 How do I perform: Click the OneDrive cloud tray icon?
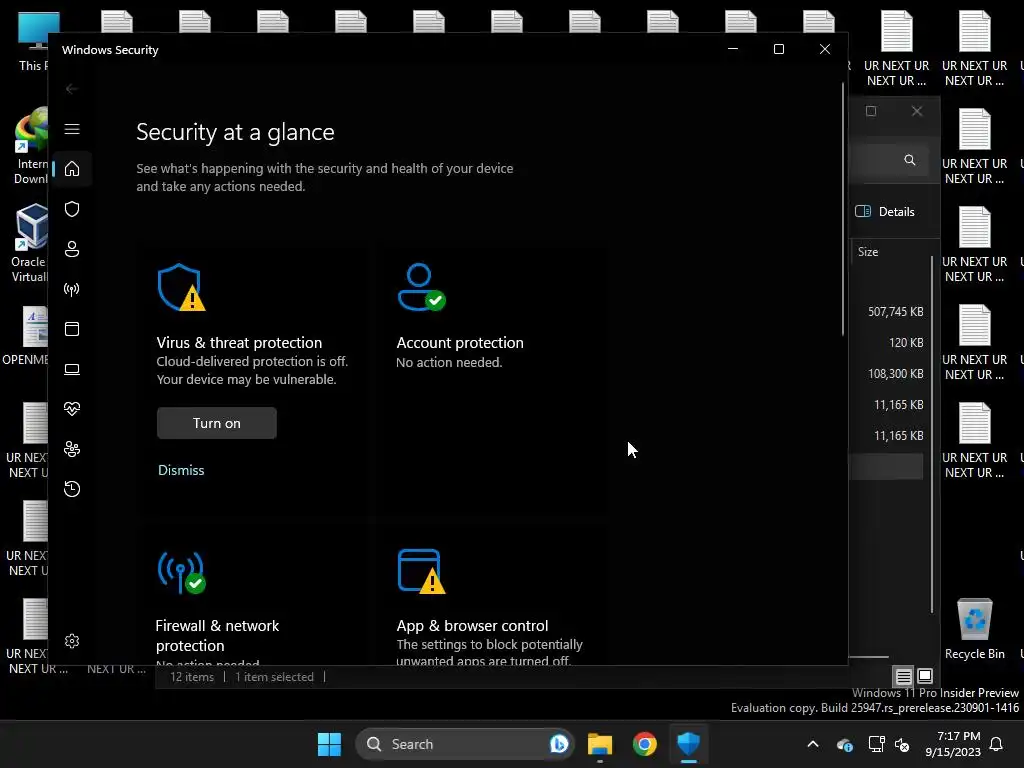tap(844, 744)
